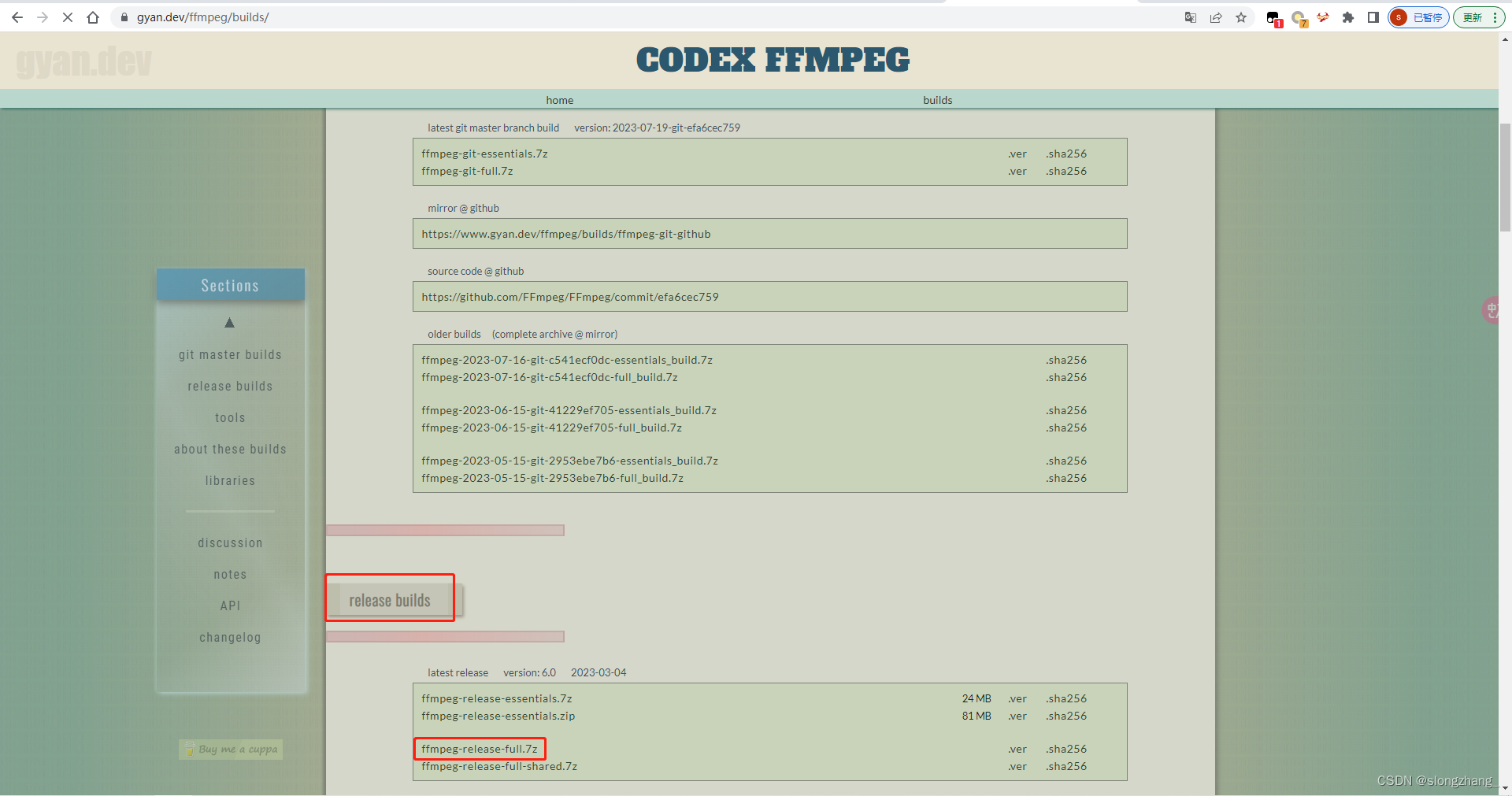Open the discussion sidebar link
Image resolution: width=1512 pixels, height=796 pixels.
(230, 543)
